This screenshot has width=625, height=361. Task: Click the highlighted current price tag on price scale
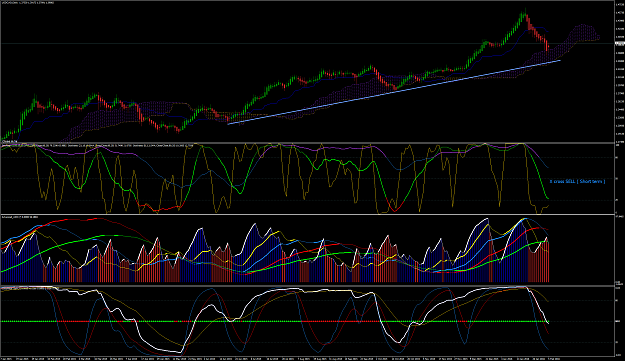pyautogui.click(x=620, y=44)
